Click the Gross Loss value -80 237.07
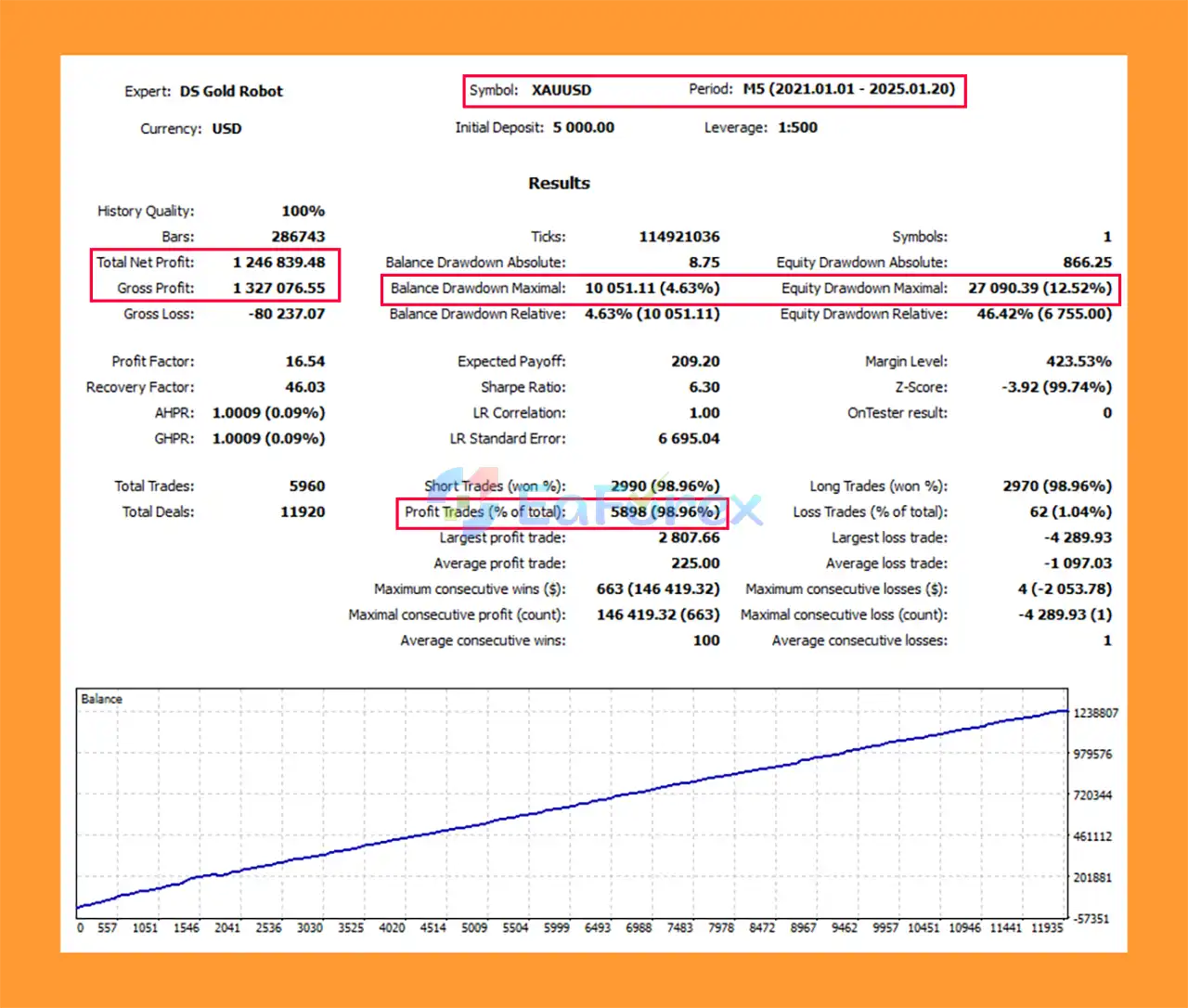The height and width of the screenshot is (1008, 1188). (287, 315)
